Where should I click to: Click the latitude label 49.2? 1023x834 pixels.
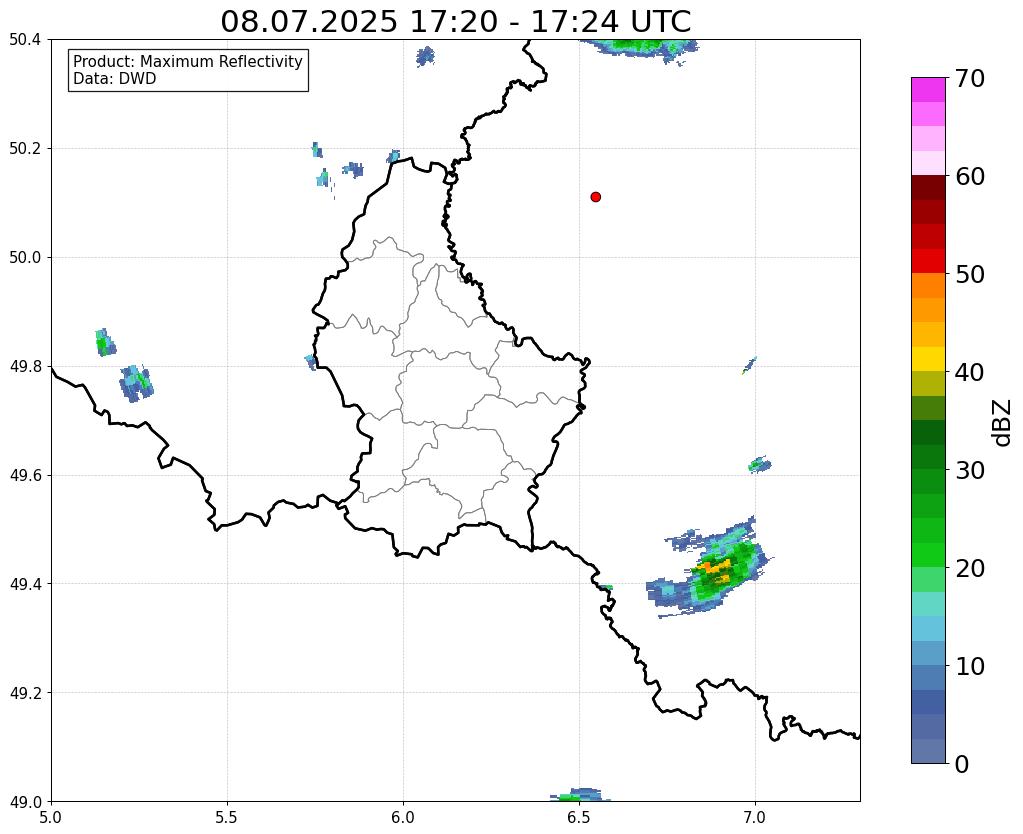click(x=25, y=693)
